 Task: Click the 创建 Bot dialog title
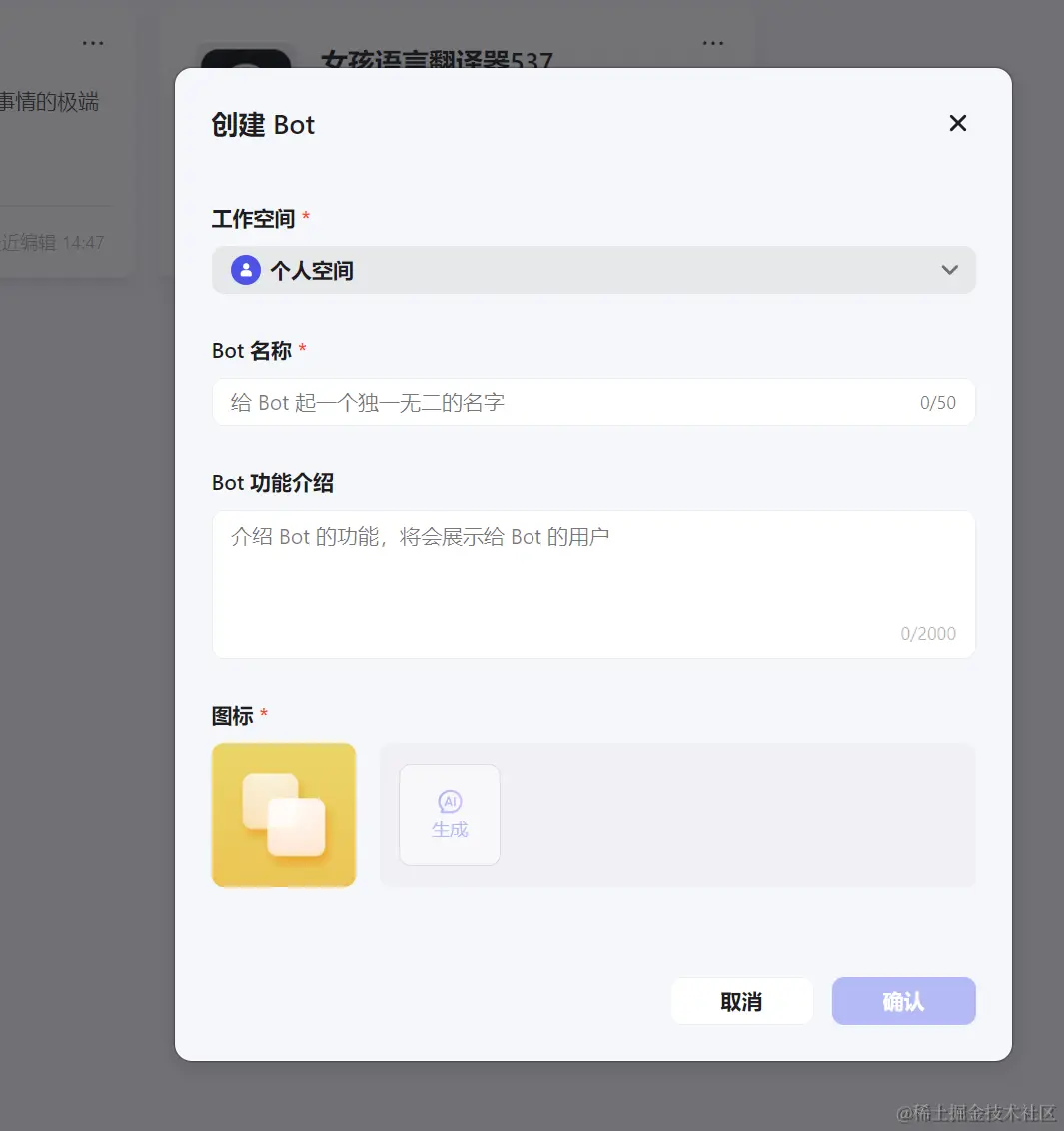263,125
